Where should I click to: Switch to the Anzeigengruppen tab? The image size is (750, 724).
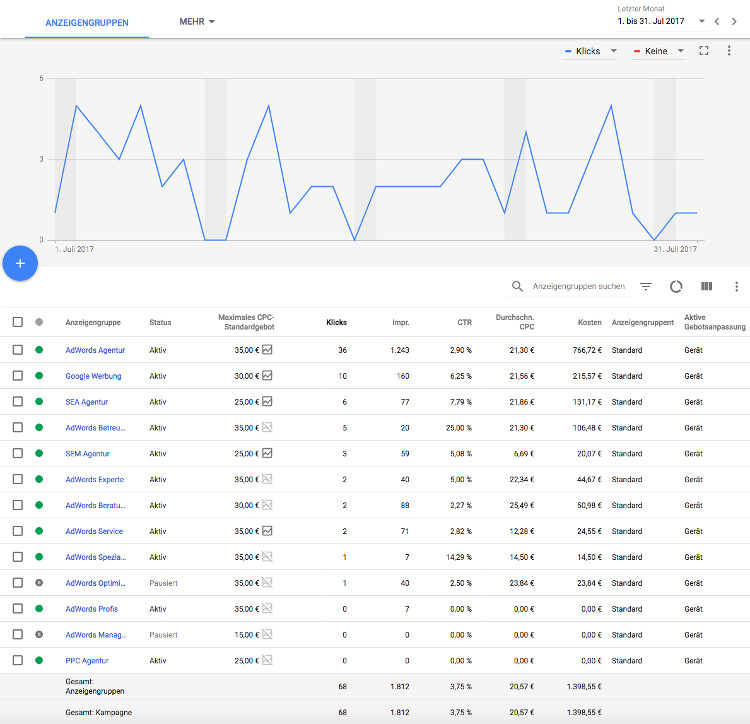(87, 22)
